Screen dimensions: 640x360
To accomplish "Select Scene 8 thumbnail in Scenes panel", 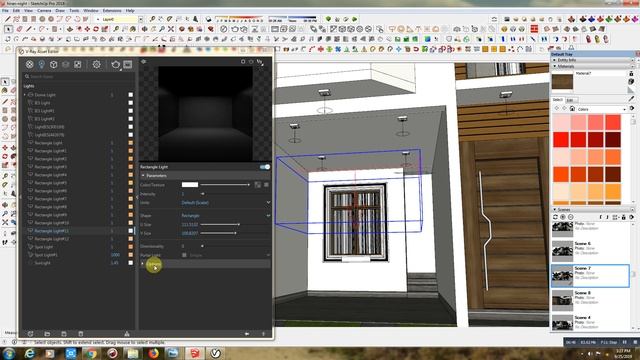I will 562,300.
